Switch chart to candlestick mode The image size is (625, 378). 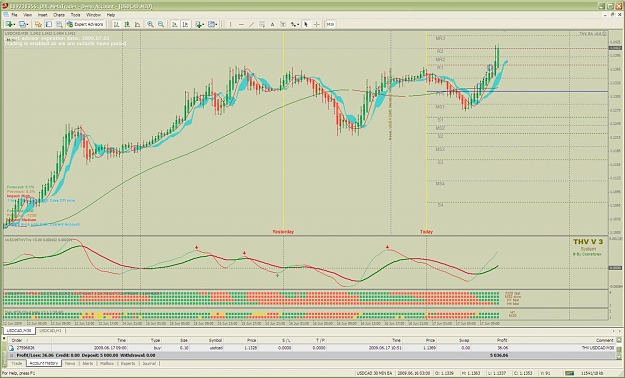(127, 24)
